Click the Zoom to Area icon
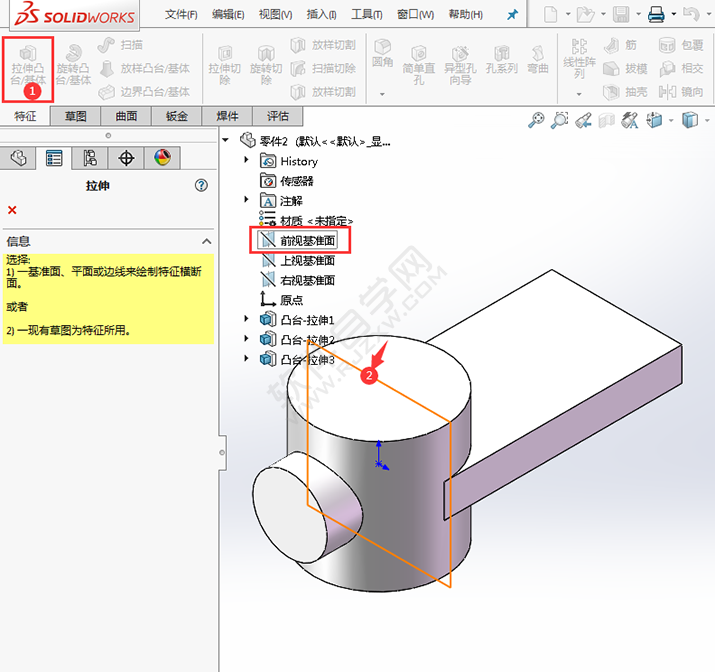 click(560, 120)
